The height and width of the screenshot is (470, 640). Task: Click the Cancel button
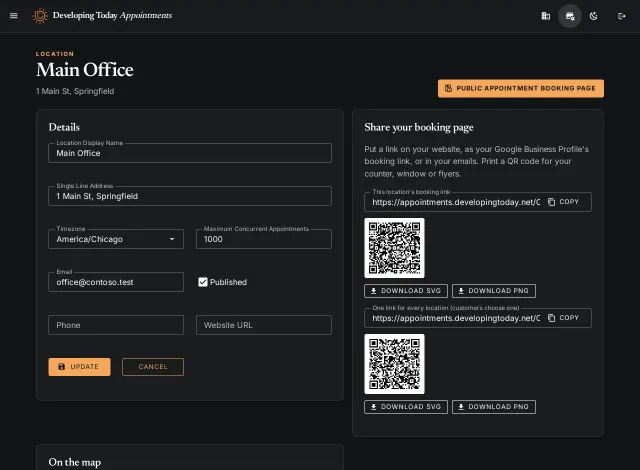153,367
